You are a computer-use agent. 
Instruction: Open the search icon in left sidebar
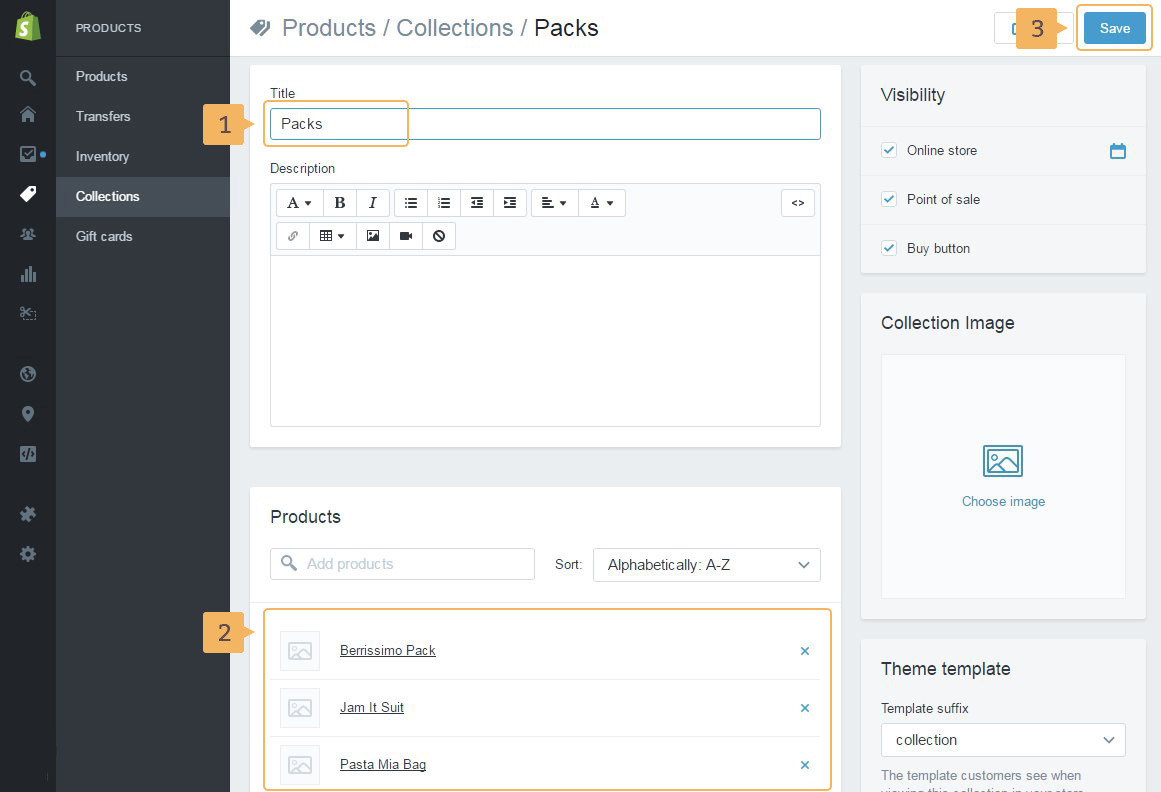point(28,77)
